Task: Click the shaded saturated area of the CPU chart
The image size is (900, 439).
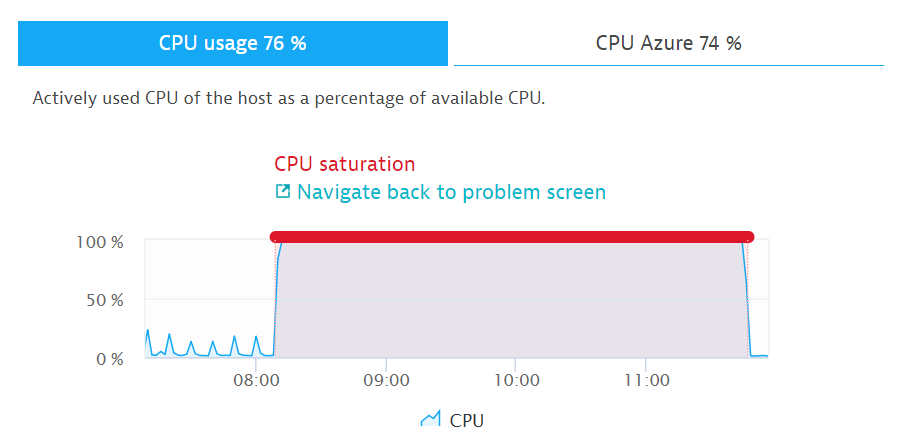Action: [x=512, y=300]
